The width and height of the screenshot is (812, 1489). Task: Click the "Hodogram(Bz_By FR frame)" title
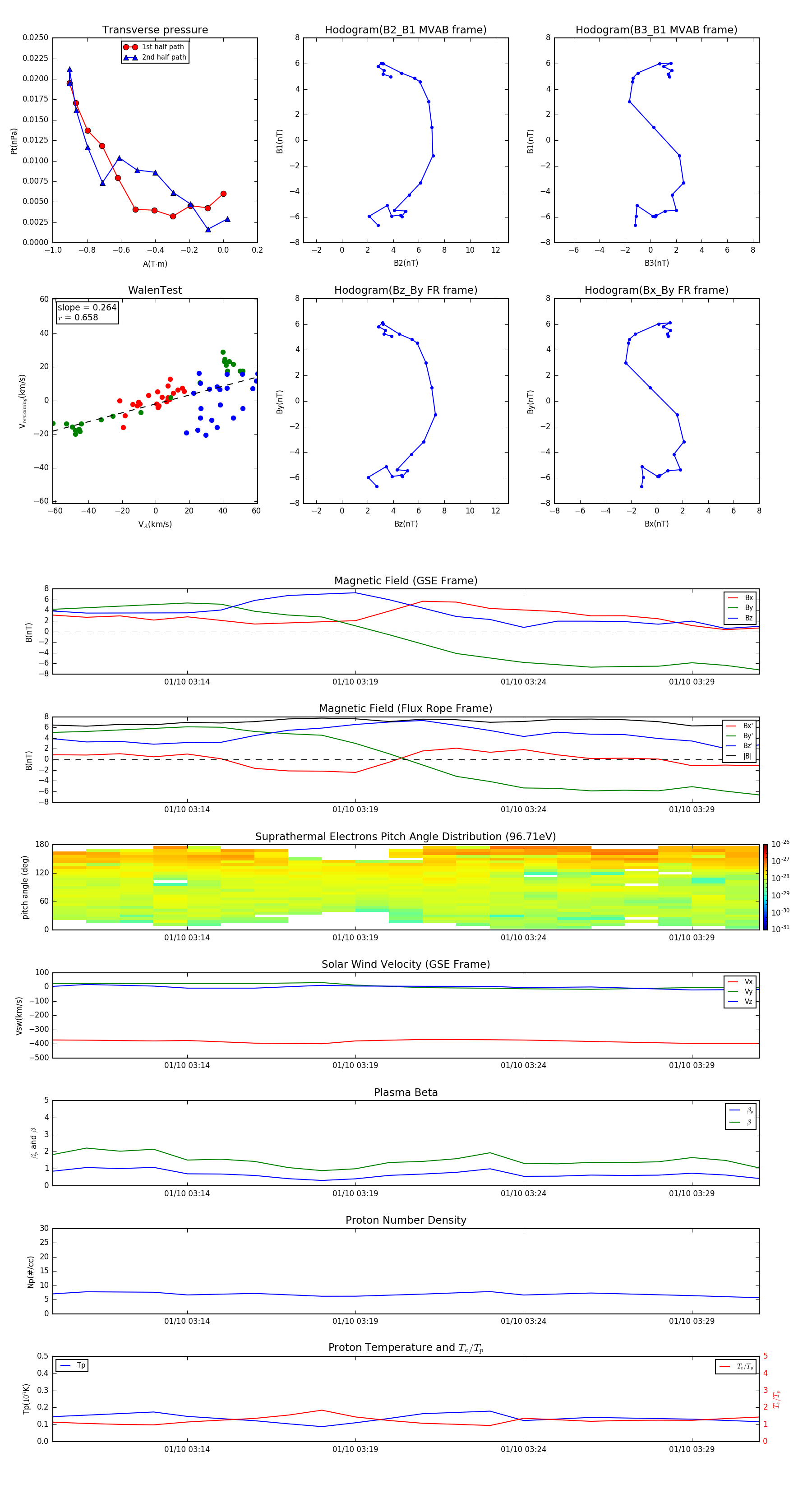pos(406,290)
